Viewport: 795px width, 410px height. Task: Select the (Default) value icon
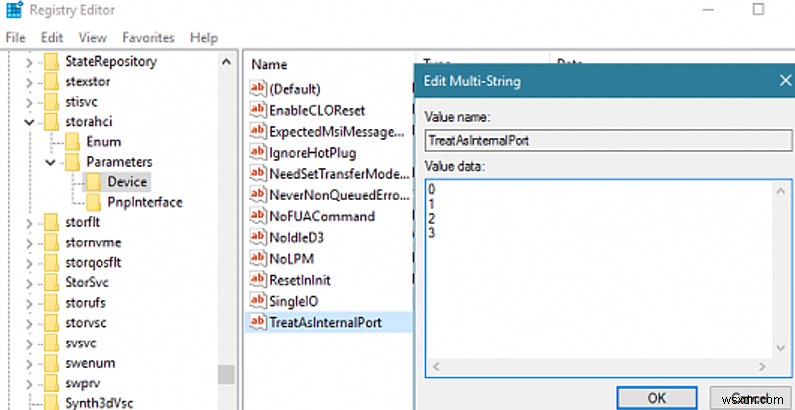pos(257,90)
